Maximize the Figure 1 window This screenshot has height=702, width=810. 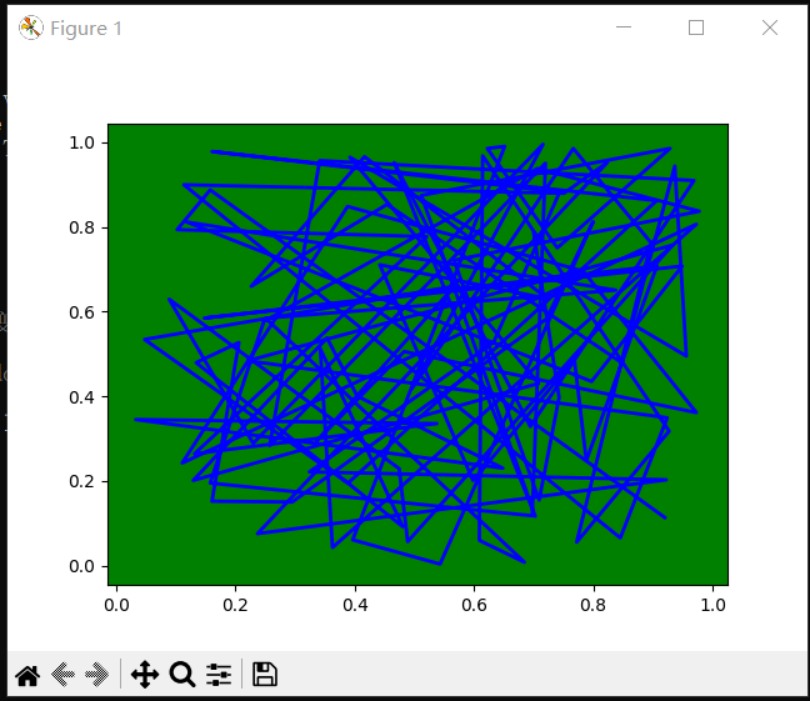pos(696,27)
